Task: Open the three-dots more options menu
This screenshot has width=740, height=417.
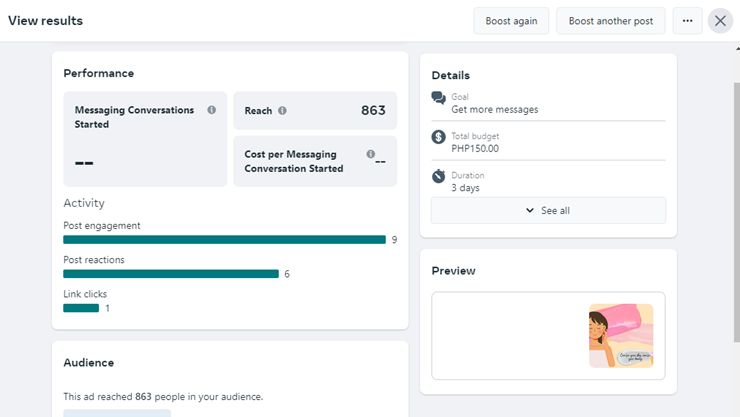Action: 687,21
